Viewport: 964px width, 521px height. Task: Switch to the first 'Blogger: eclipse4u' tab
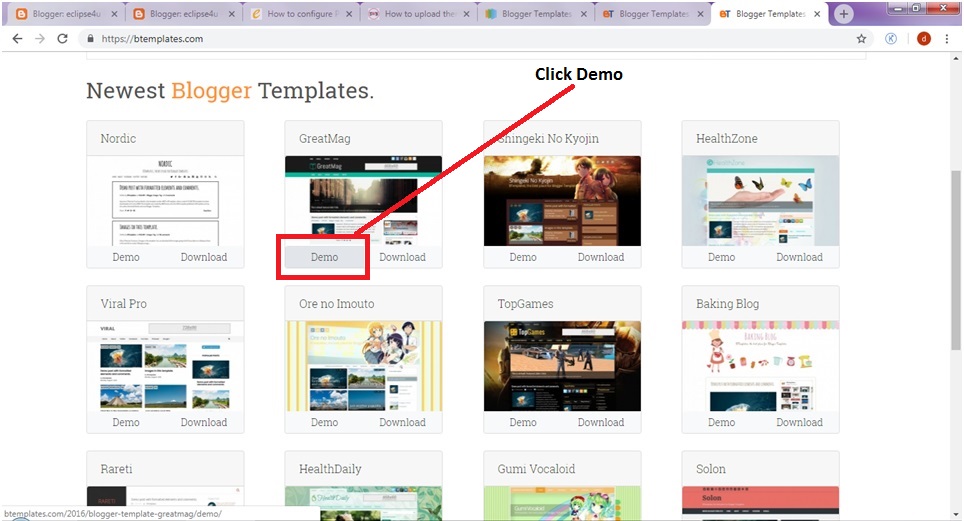pyautogui.click(x=66, y=14)
